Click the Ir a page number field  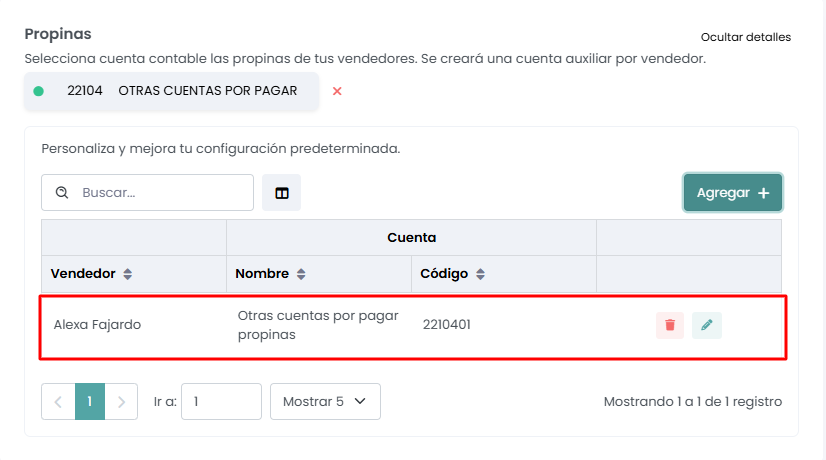click(221, 402)
